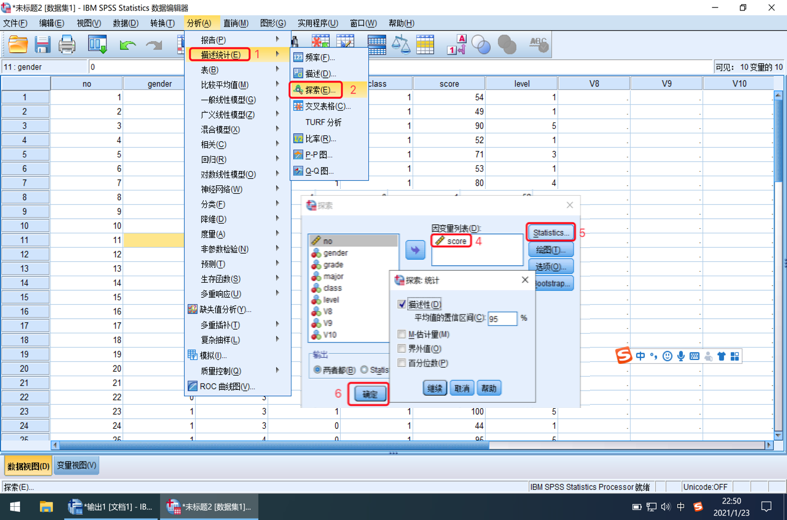787x520 pixels.
Task: Move variable with the blue arrow button
Action: (x=415, y=250)
